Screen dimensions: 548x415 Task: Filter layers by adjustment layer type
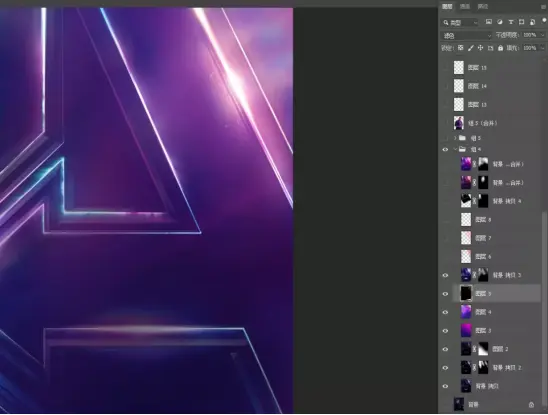pyautogui.click(x=500, y=22)
